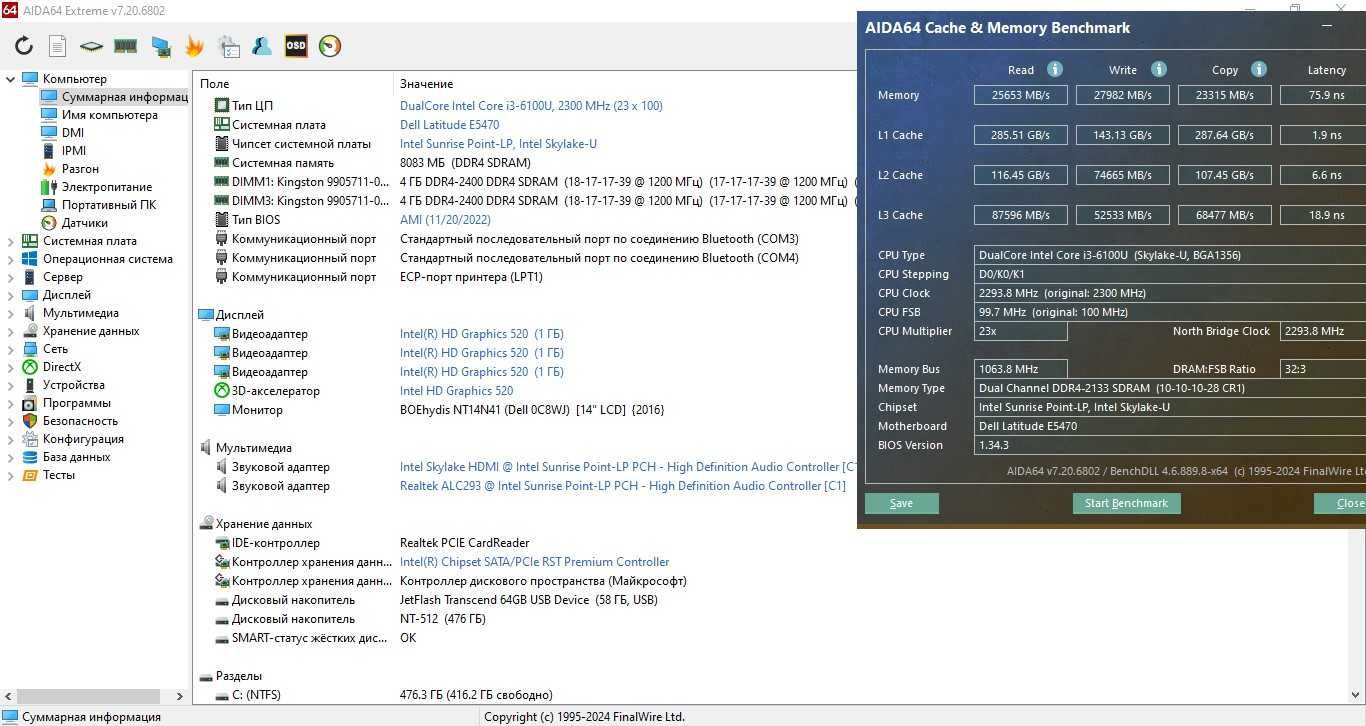Expand the Сеть tree node

point(10,349)
